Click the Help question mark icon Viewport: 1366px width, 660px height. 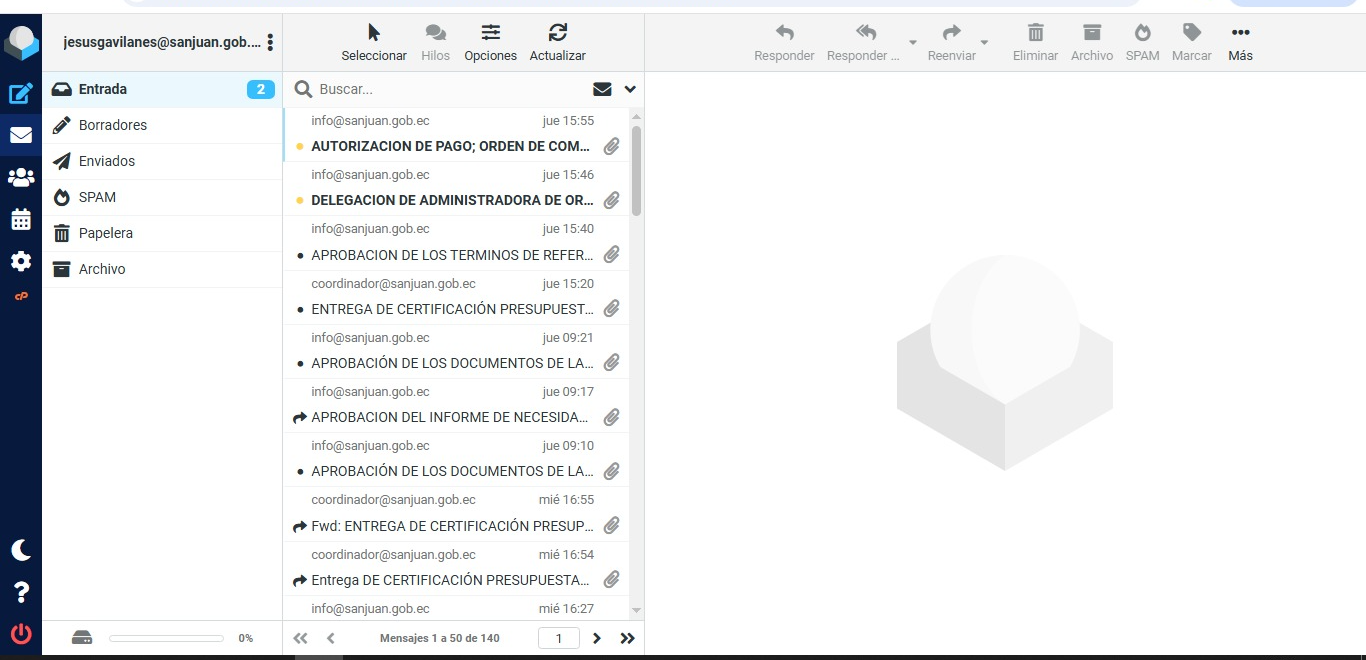(x=21, y=592)
